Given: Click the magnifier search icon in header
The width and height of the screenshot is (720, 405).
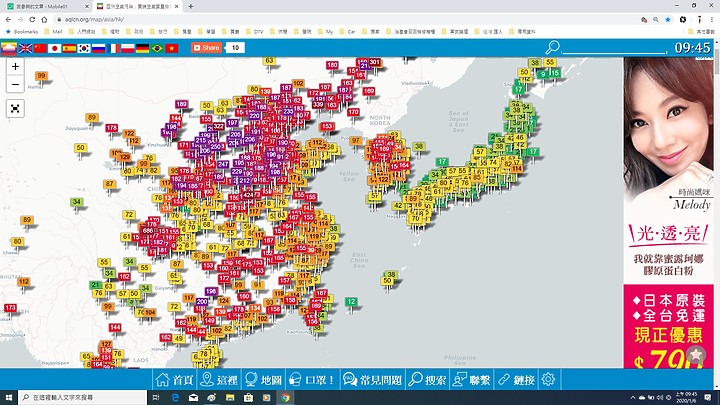Looking at the screenshot, I should click(x=552, y=47).
